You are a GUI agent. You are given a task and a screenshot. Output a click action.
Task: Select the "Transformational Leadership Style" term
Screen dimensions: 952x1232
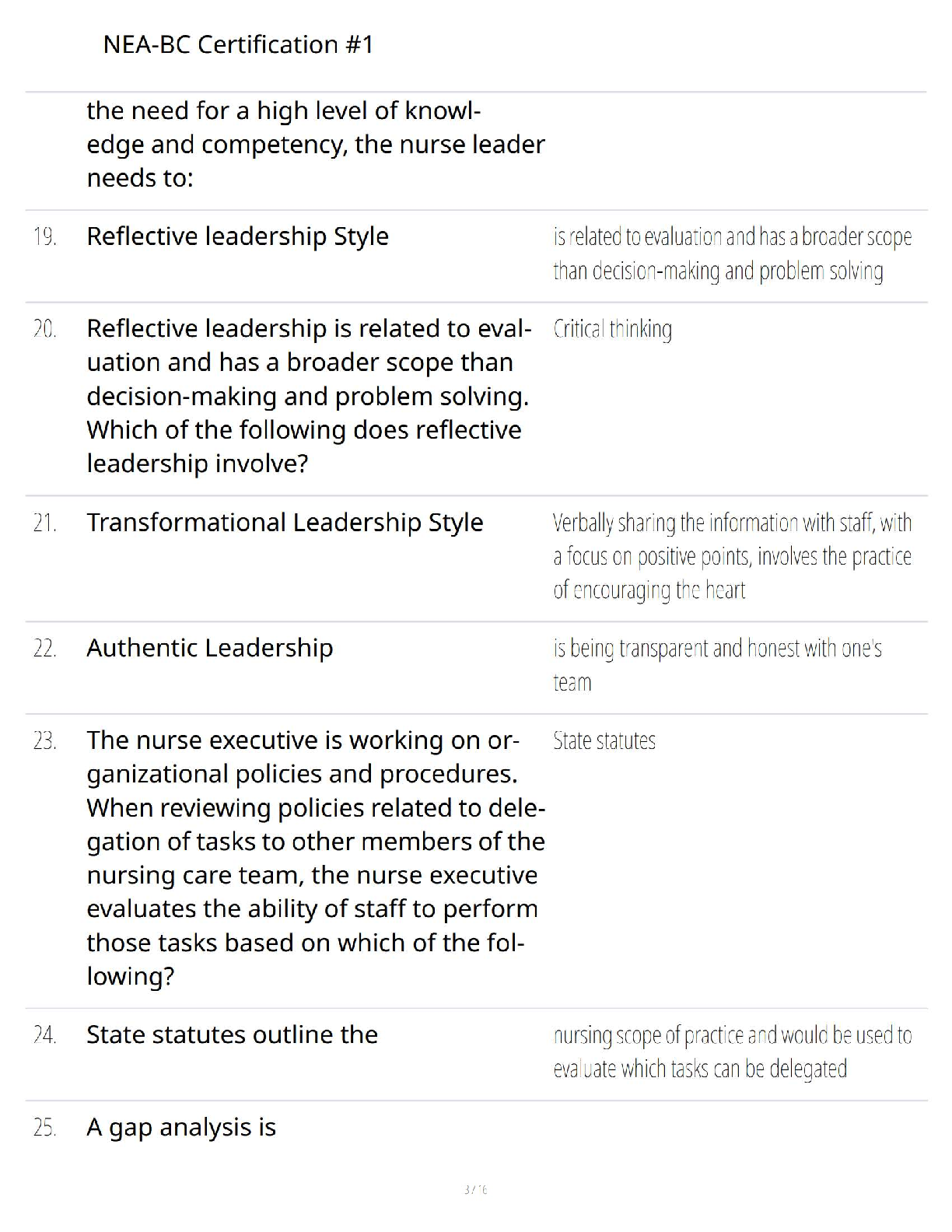285,523
